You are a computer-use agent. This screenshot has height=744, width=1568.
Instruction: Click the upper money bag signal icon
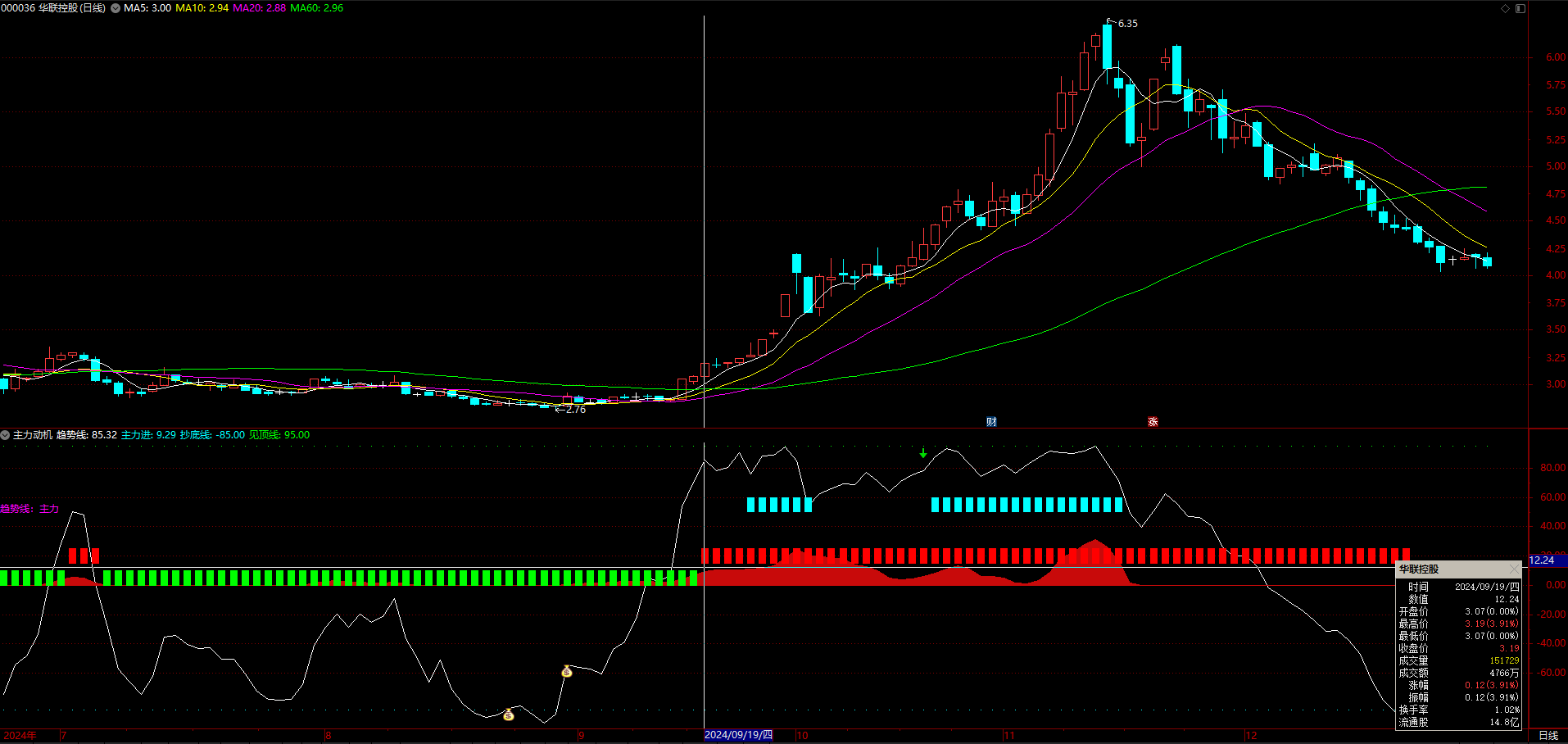[x=567, y=672]
